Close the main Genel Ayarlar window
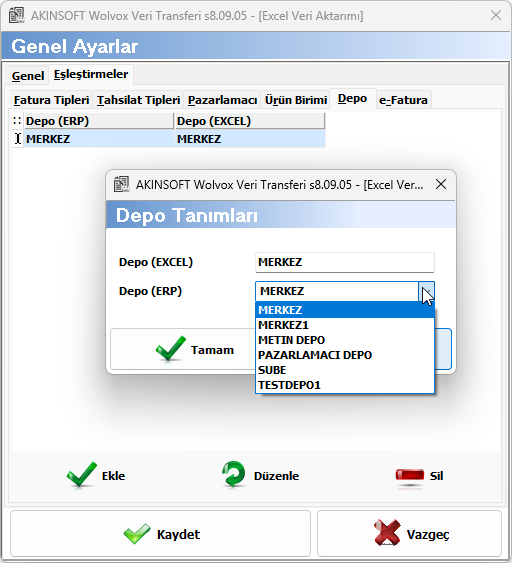 [x=496, y=15]
